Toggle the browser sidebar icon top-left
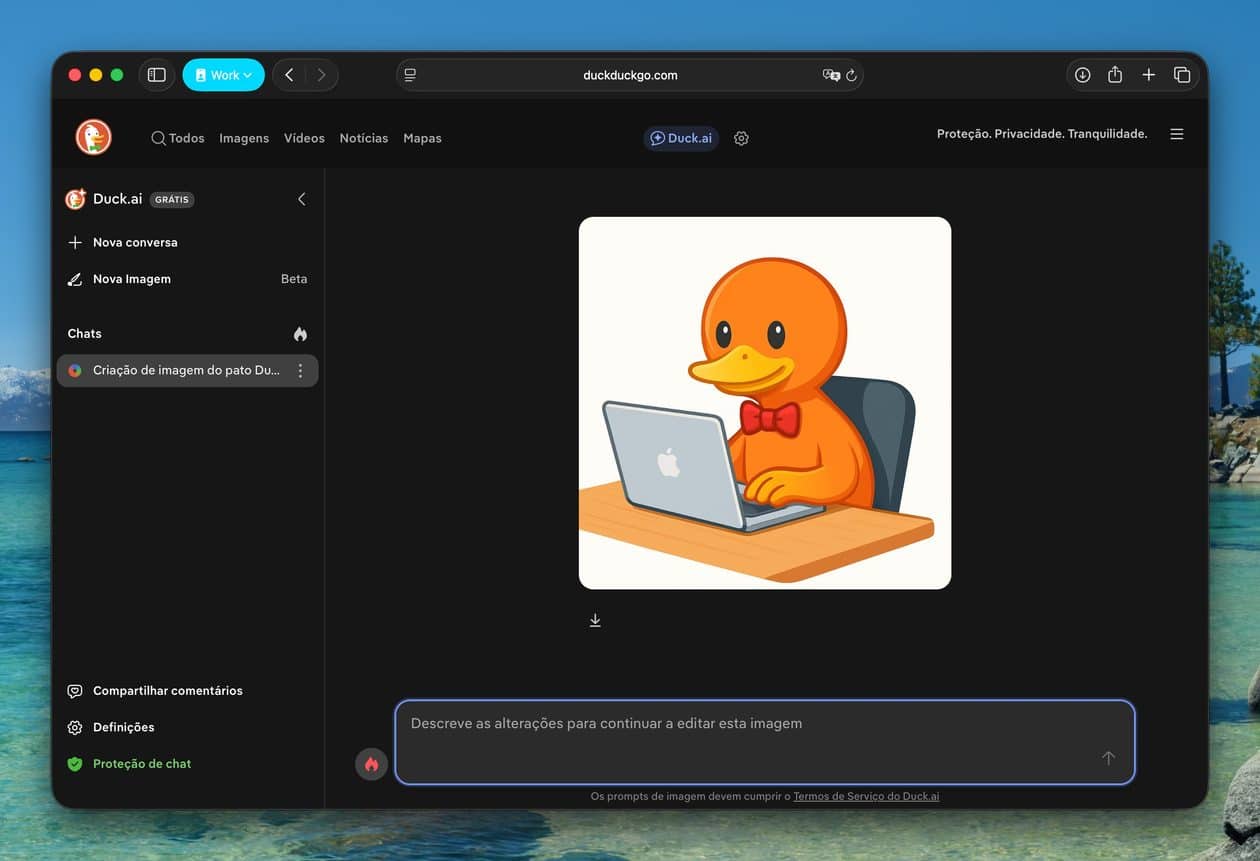The height and width of the screenshot is (861, 1260). [156, 74]
